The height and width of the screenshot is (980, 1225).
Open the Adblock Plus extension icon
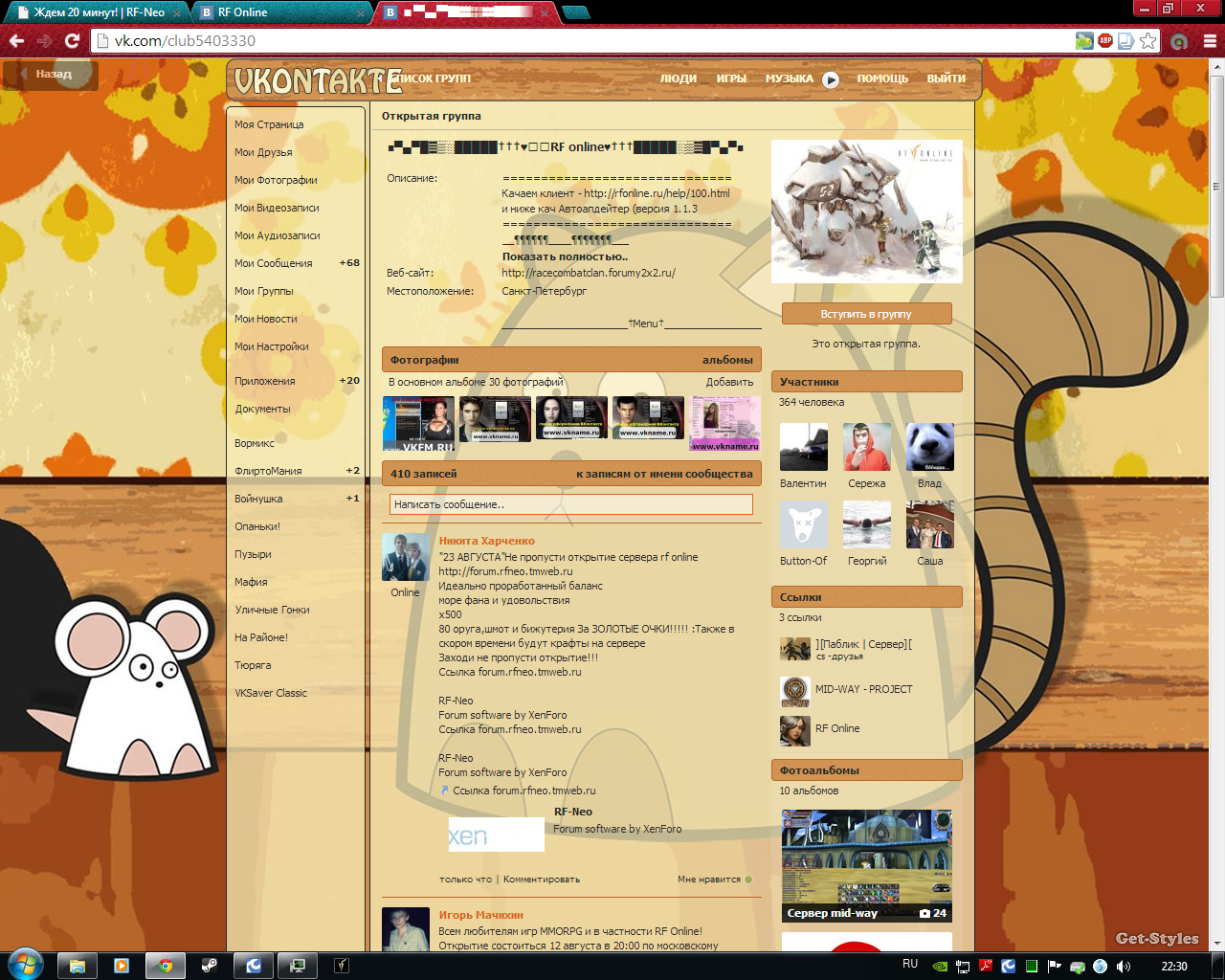point(1105,40)
